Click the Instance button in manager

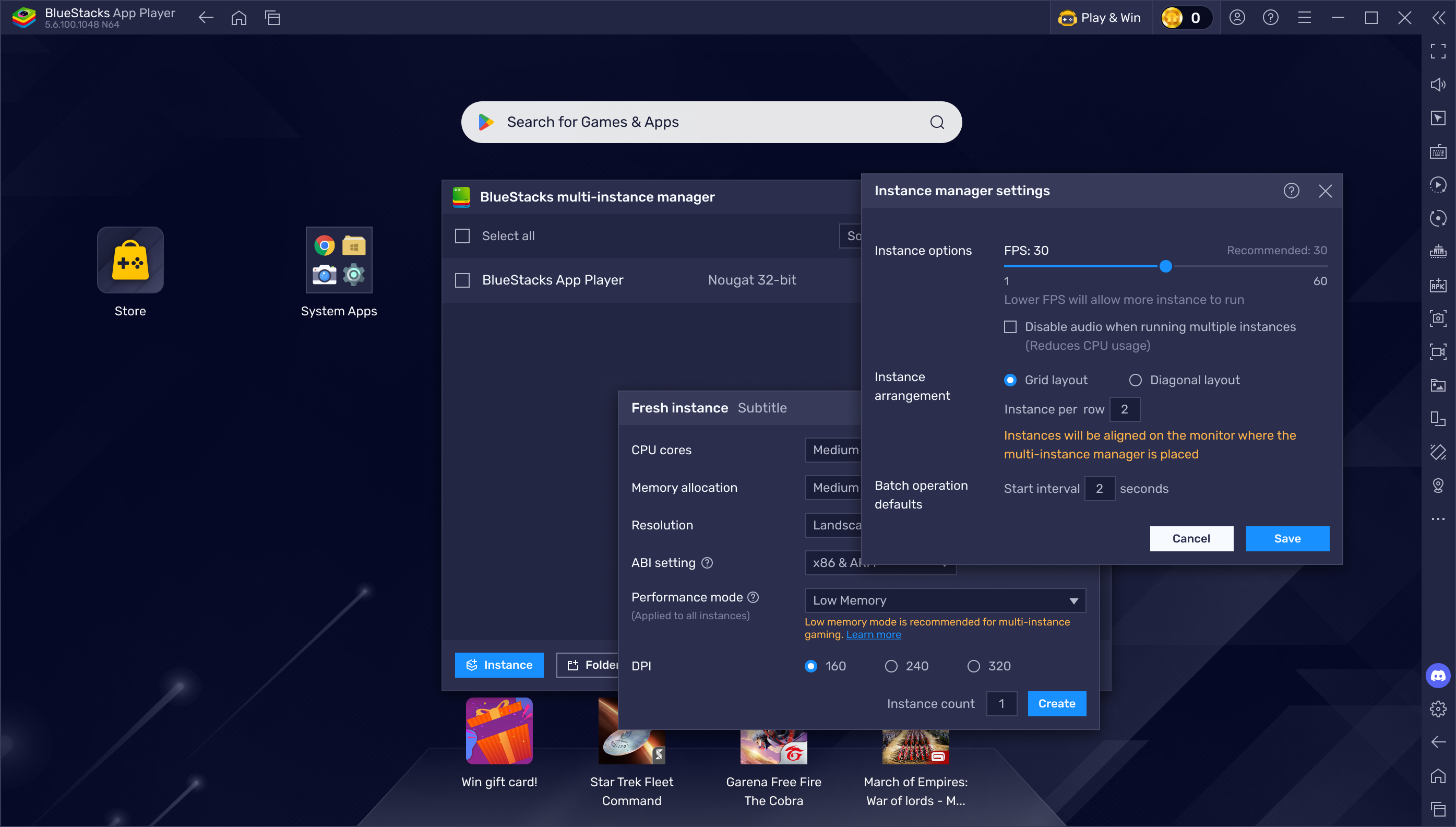click(499, 665)
